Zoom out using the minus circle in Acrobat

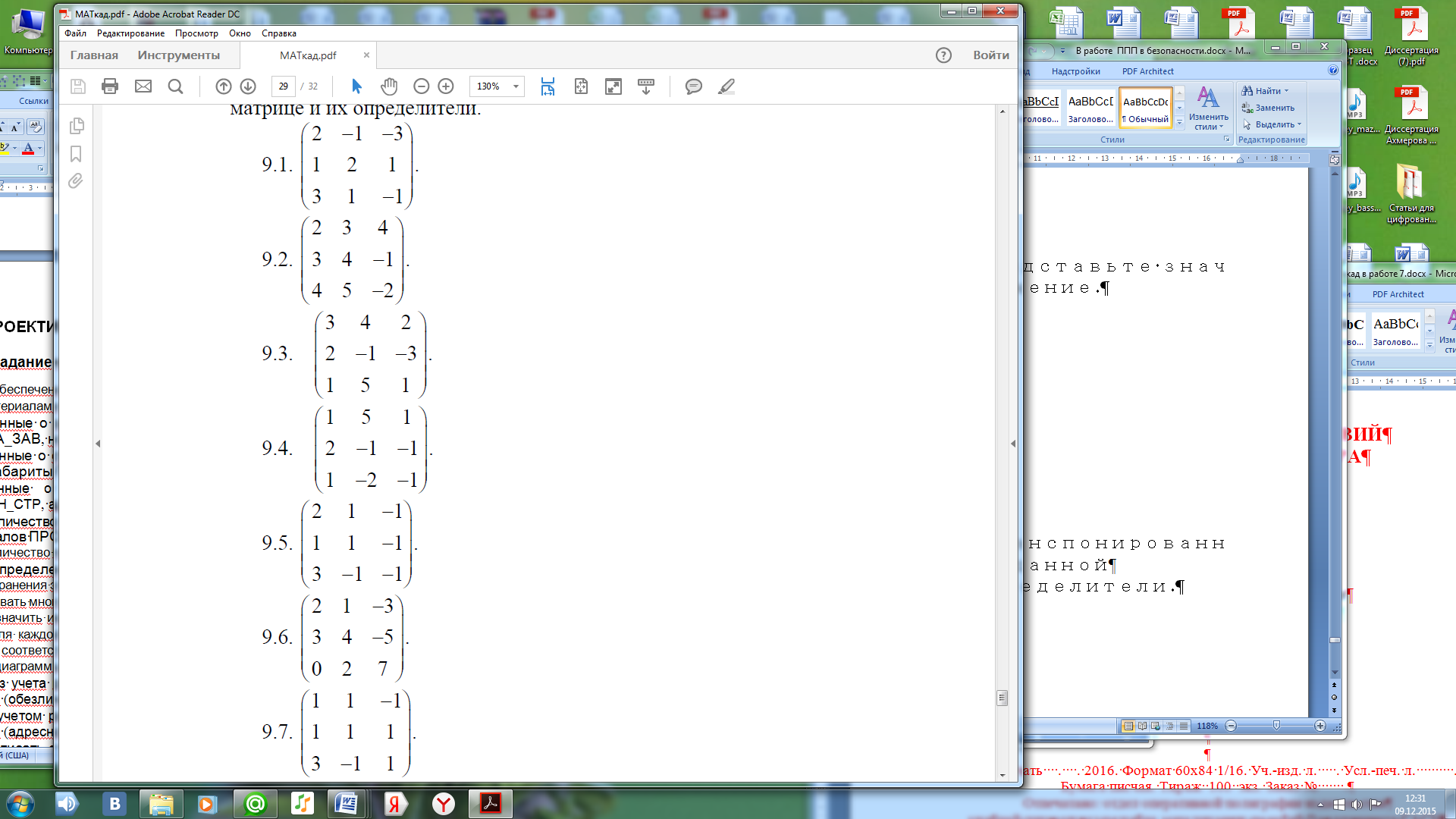(422, 86)
